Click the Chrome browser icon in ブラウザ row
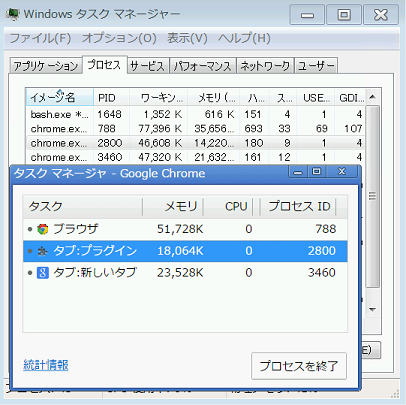This screenshot has width=406, height=405. click(43, 229)
